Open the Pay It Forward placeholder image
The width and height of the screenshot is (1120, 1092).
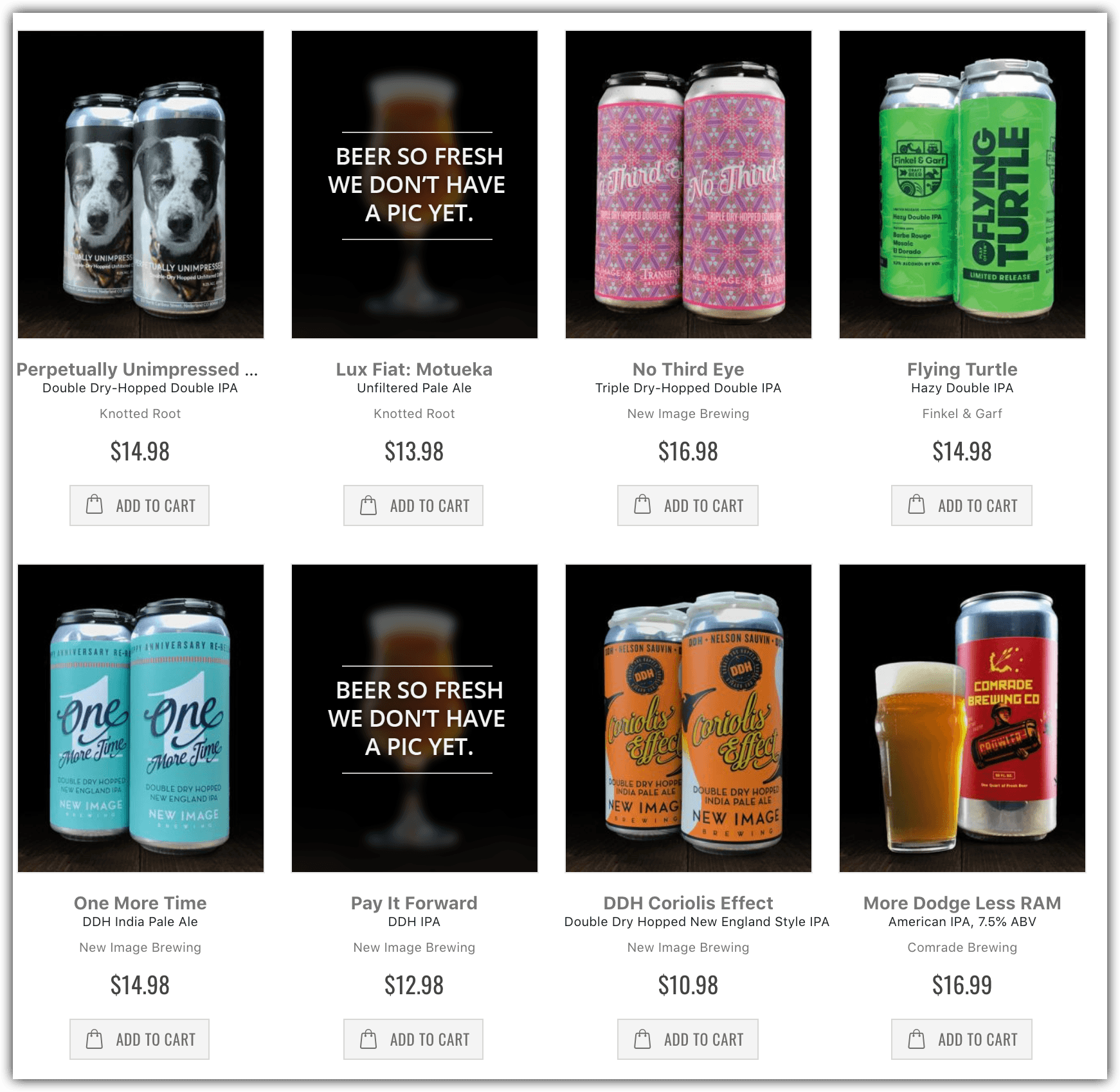415,718
